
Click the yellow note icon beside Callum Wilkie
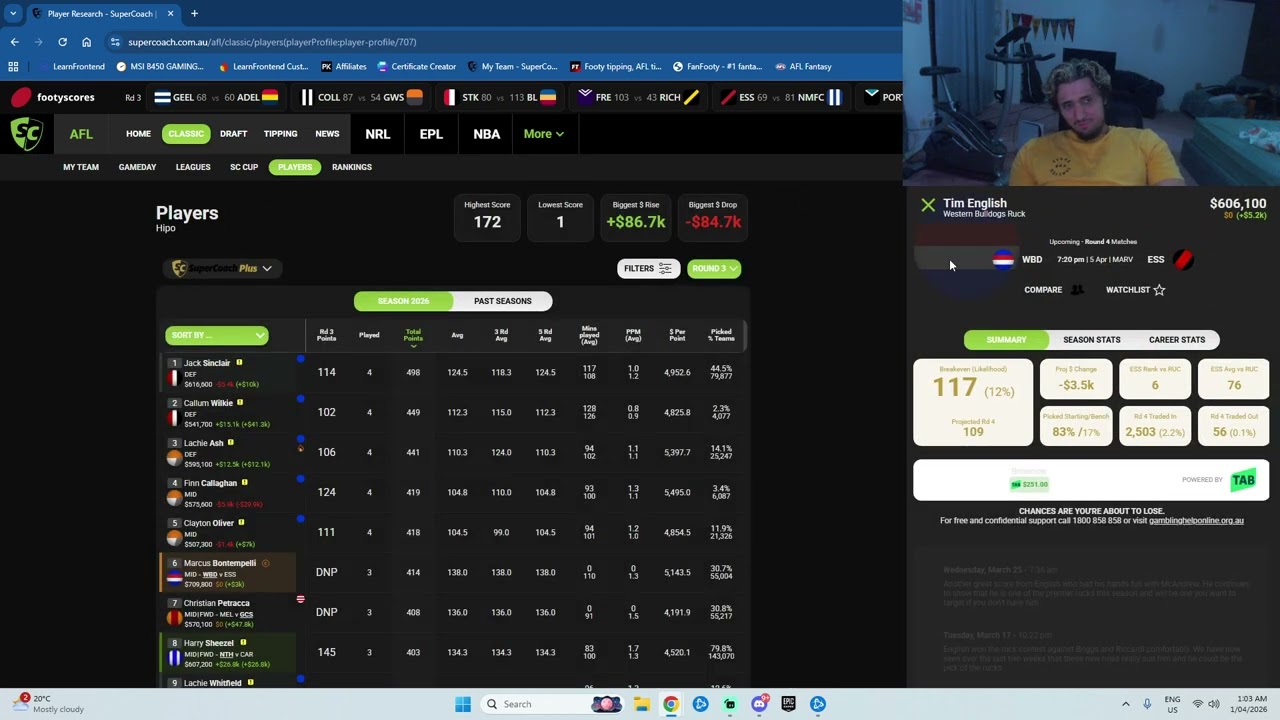pos(240,403)
